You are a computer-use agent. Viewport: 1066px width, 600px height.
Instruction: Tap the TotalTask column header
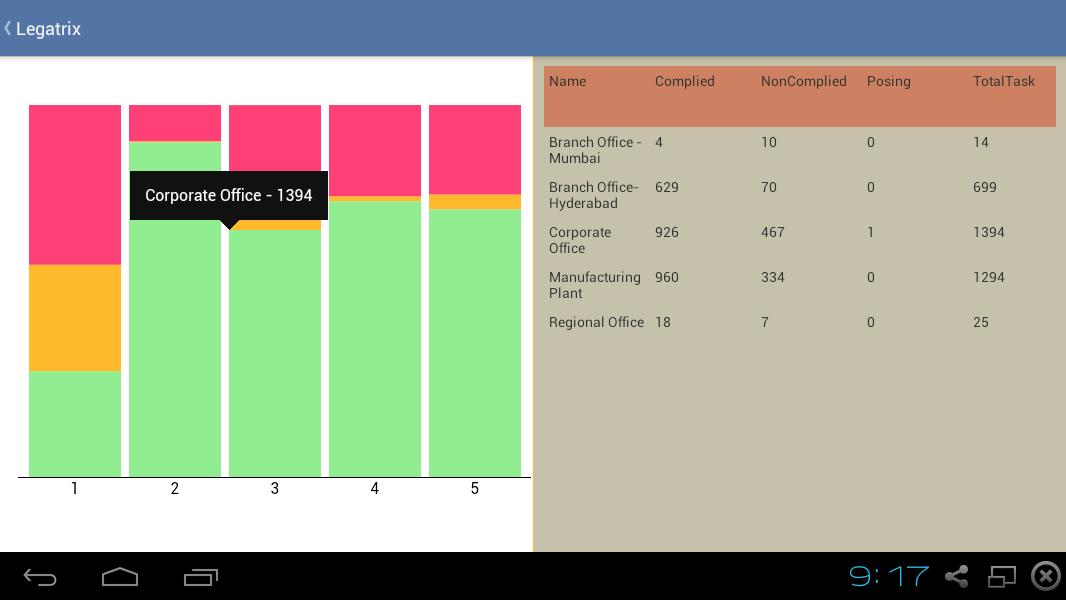coord(1003,82)
